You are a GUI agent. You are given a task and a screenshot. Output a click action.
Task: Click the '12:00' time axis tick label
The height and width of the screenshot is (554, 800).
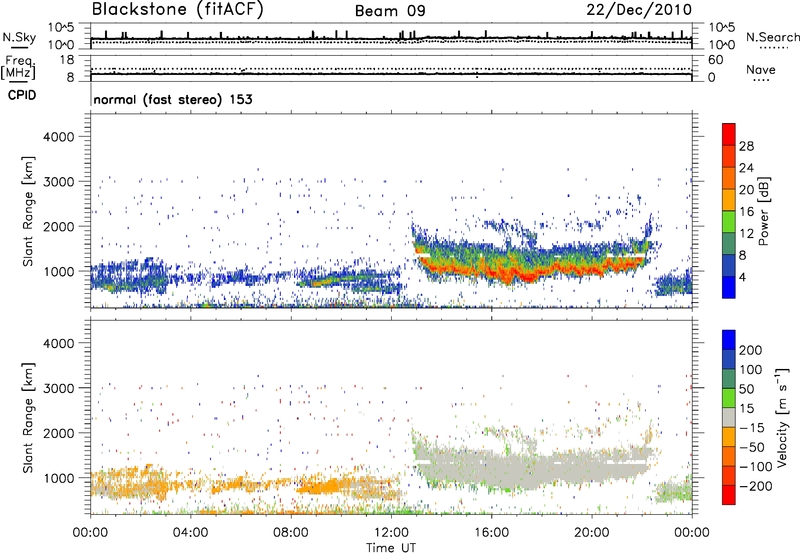tap(391, 533)
